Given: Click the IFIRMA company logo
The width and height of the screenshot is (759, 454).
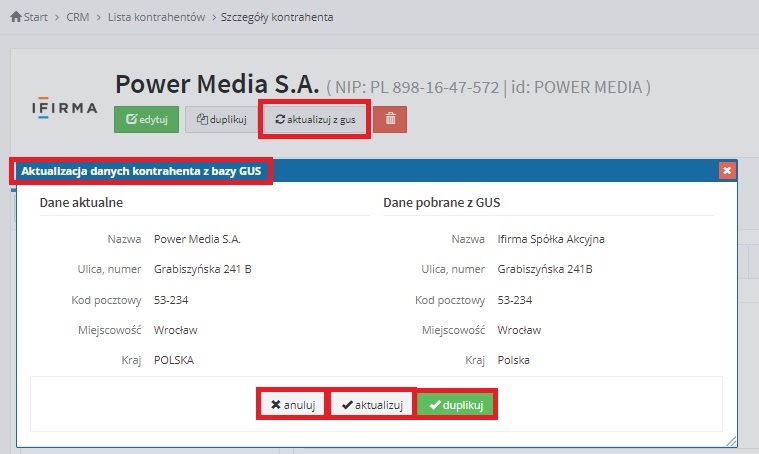Looking at the screenshot, I should (x=64, y=107).
